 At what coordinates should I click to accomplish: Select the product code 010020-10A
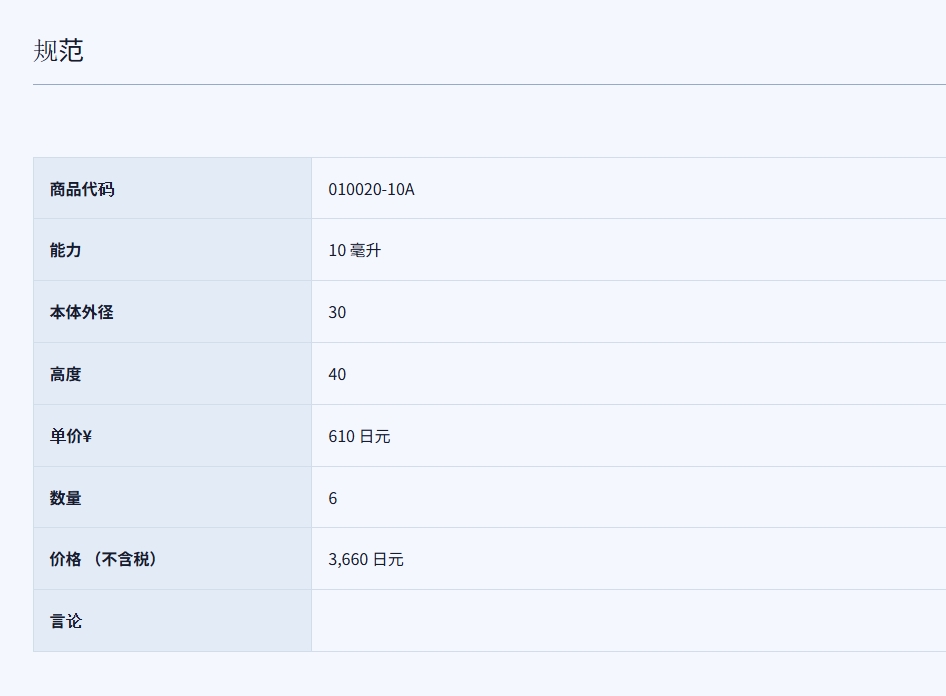click(x=371, y=189)
